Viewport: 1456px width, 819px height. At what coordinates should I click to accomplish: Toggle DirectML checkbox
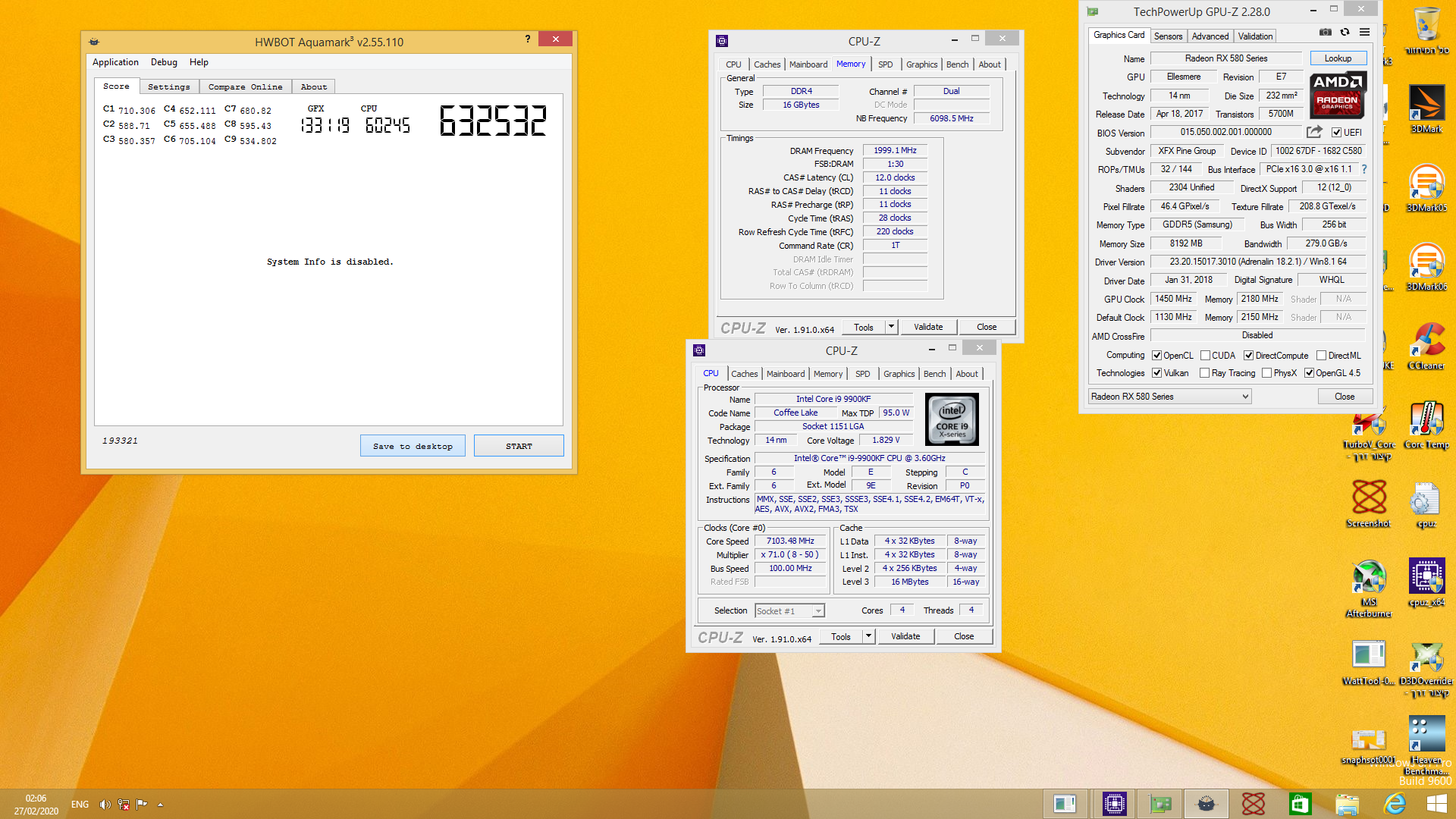[x=1321, y=356]
